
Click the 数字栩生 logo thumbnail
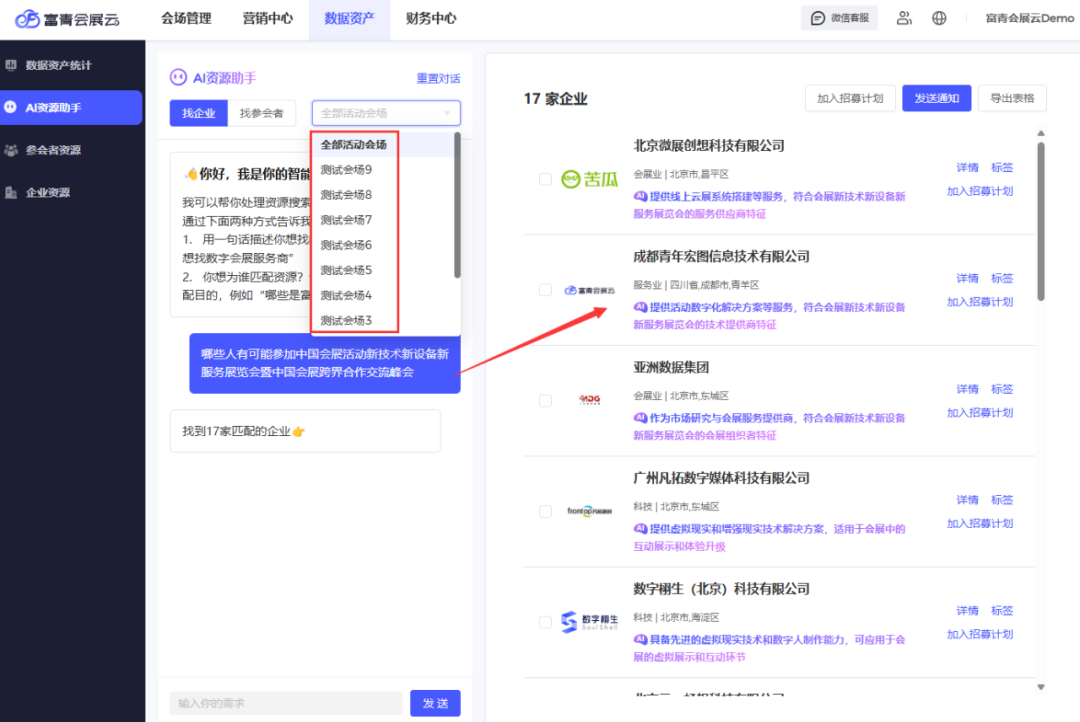point(589,621)
